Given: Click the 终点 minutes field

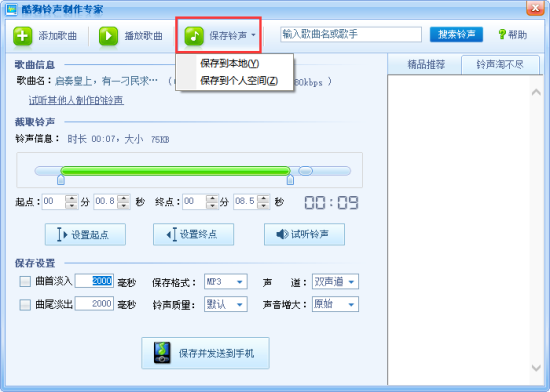Looking at the screenshot, I should click(x=194, y=202).
